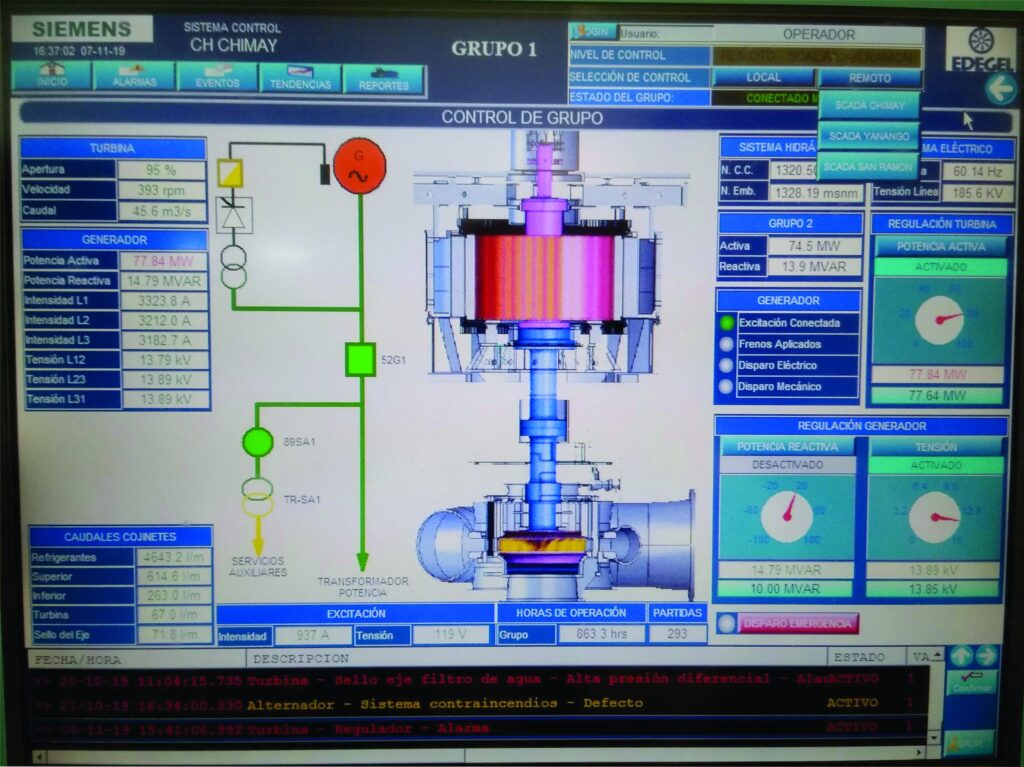Click the red generator G symbol

pos(359,165)
